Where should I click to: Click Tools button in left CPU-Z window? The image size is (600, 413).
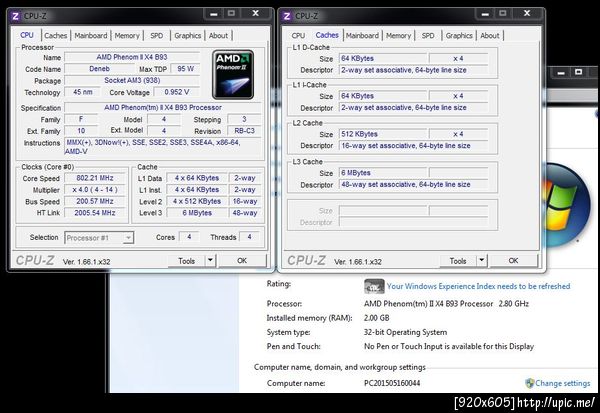[187, 261]
